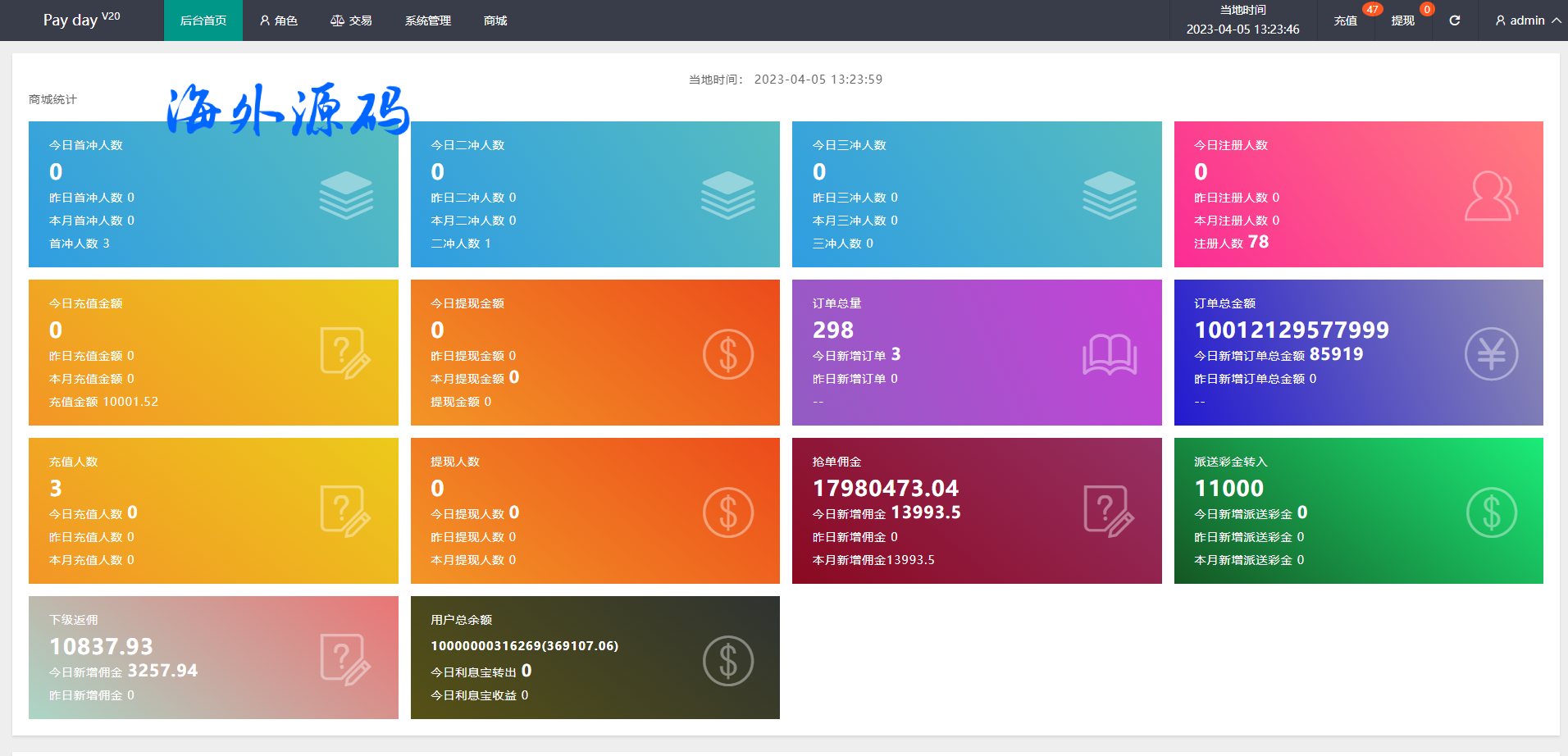The width and height of the screenshot is (1568, 756).
Task: Open the 交易 menu
Action: (351, 20)
